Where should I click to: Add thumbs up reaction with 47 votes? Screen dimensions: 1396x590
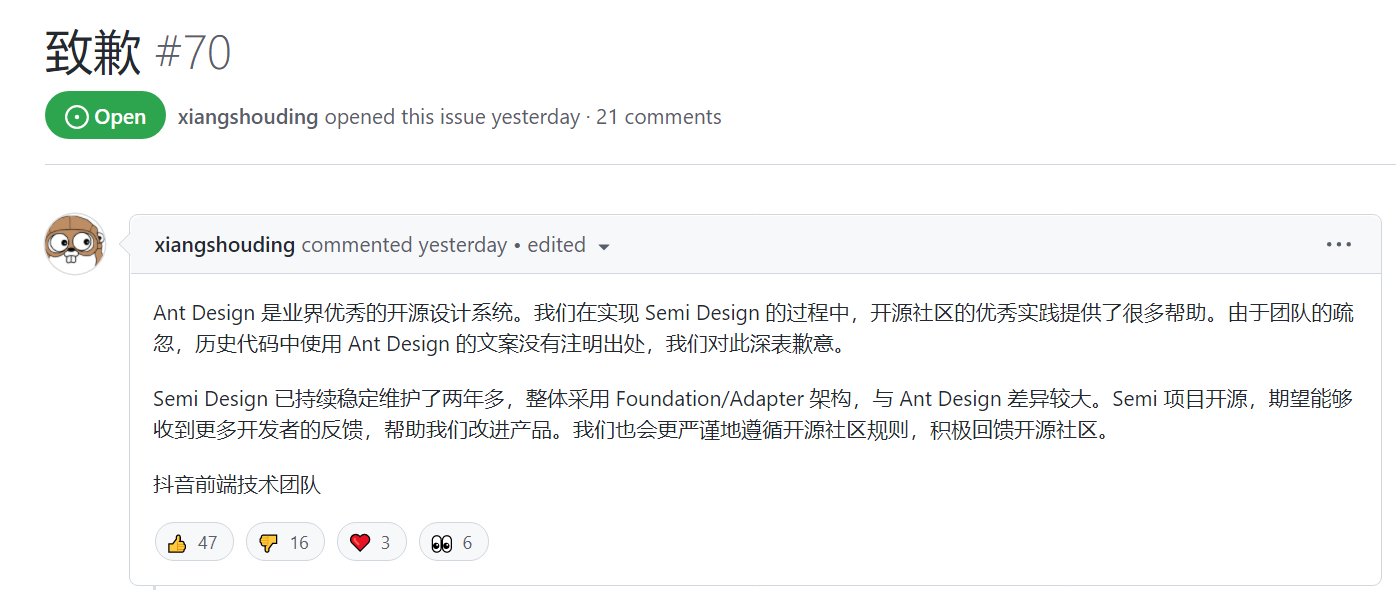pyautogui.click(x=194, y=542)
